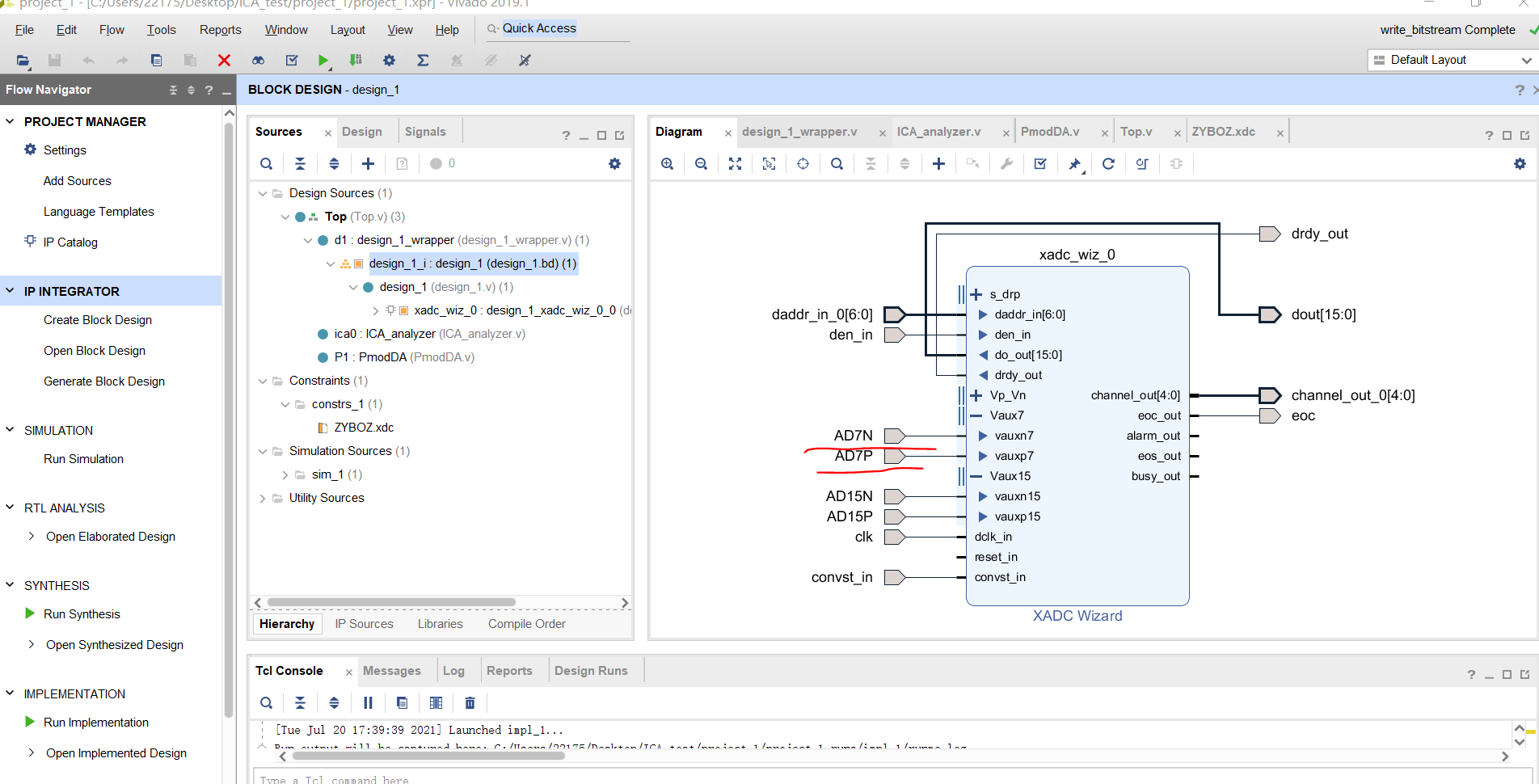Open Diagram panel settings gear
This screenshot has height=784, width=1539.
click(1520, 163)
